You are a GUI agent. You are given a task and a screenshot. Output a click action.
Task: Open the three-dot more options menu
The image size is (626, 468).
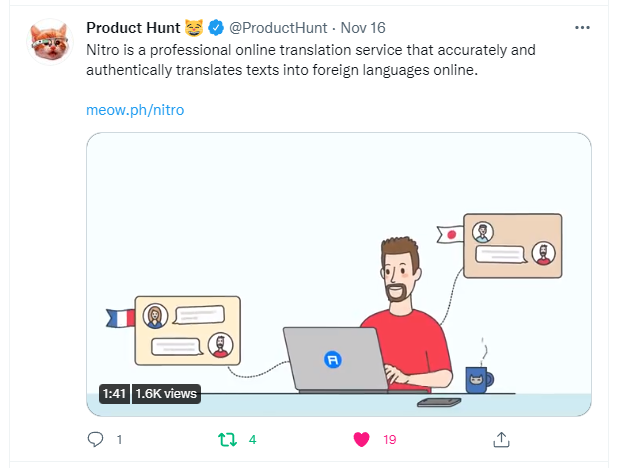coord(582,28)
